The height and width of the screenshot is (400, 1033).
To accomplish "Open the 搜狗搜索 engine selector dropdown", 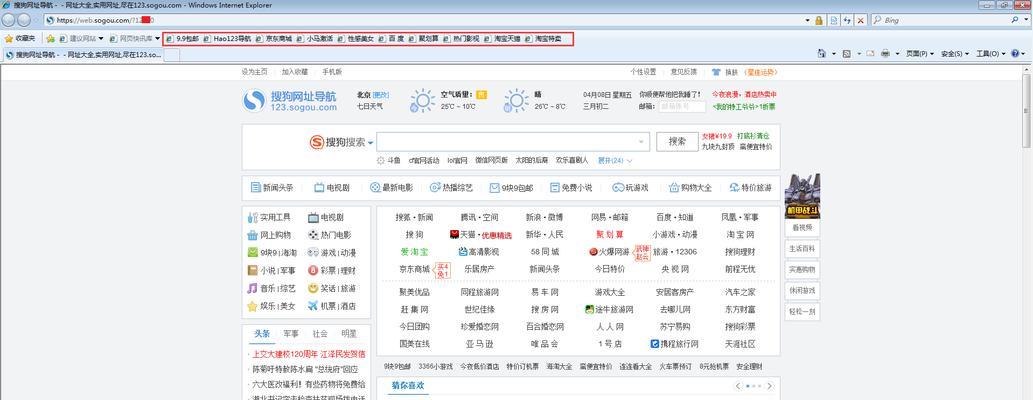I will coord(370,142).
